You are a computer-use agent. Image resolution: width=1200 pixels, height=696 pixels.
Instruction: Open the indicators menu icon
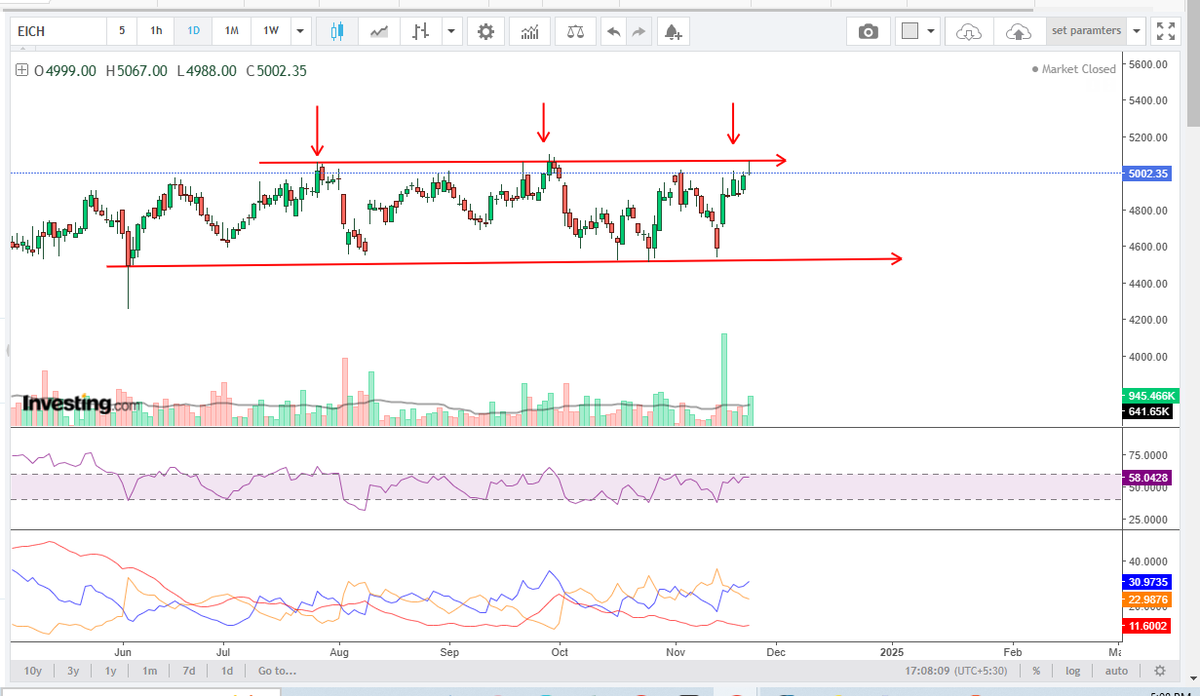[x=529, y=31]
